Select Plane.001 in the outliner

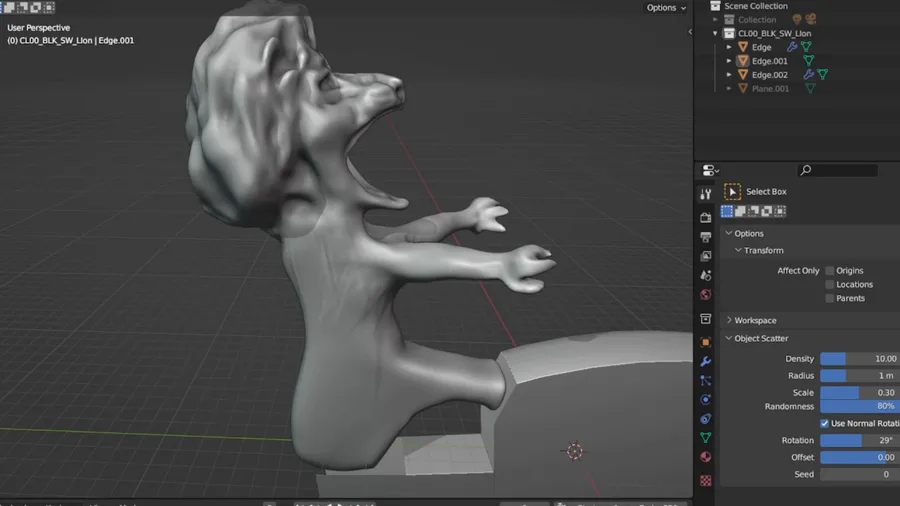click(x=770, y=88)
